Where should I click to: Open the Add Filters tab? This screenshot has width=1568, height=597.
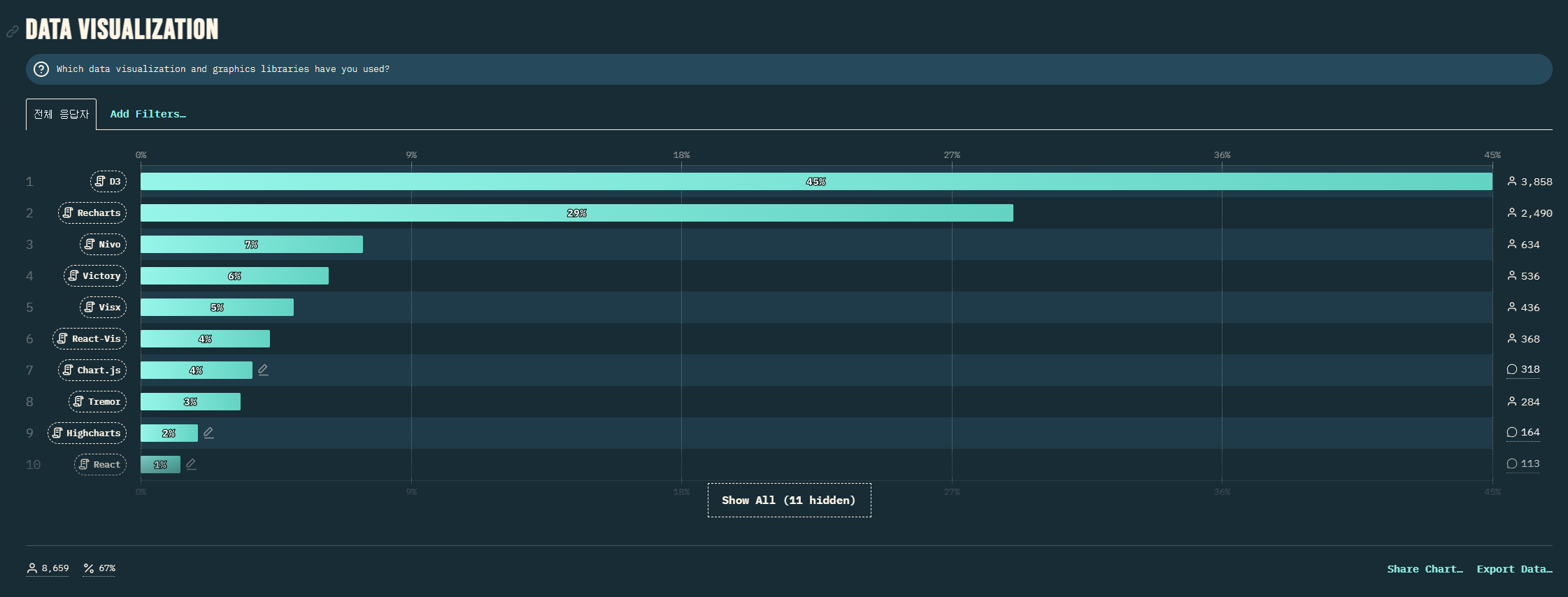148,114
